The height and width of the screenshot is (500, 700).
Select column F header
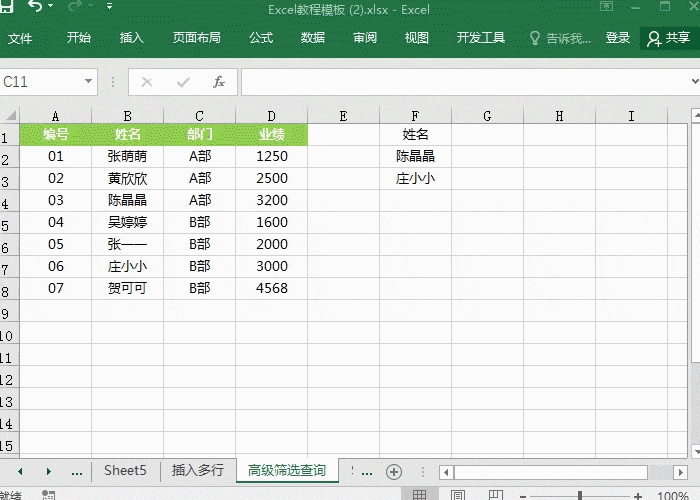[x=415, y=116]
